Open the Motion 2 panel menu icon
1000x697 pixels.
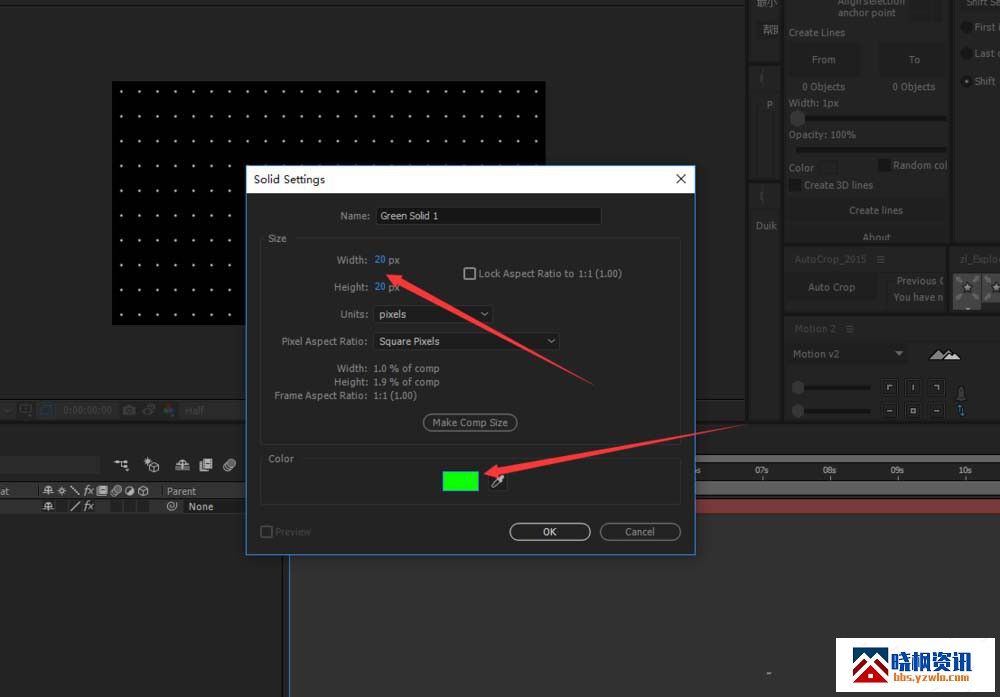click(x=849, y=329)
